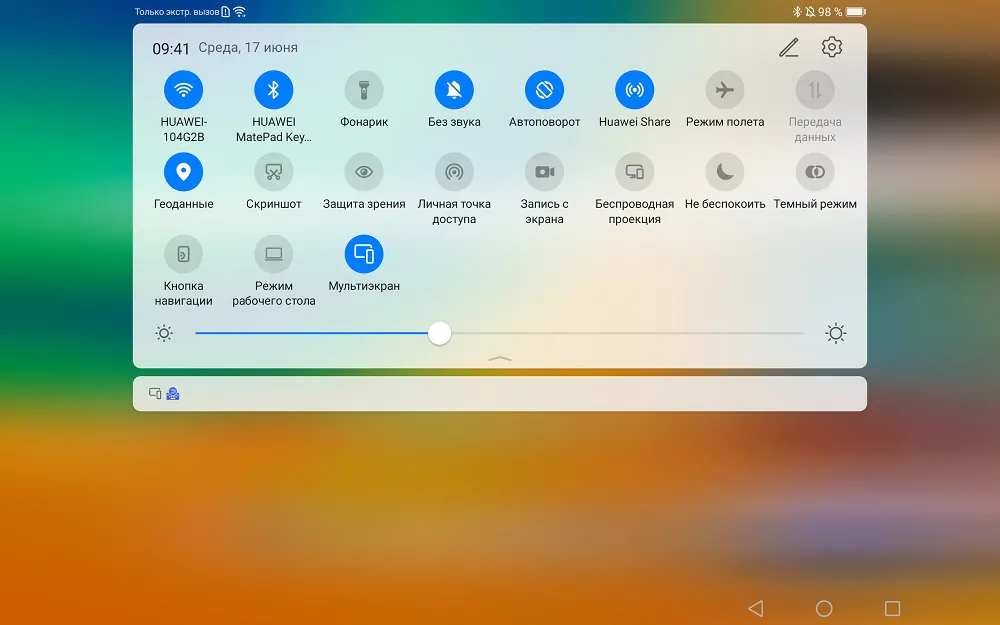Screen dimensions: 1000x625
Task: Turn off Wi-Fi HUAWEI-104G2B
Action: pyautogui.click(x=183, y=90)
